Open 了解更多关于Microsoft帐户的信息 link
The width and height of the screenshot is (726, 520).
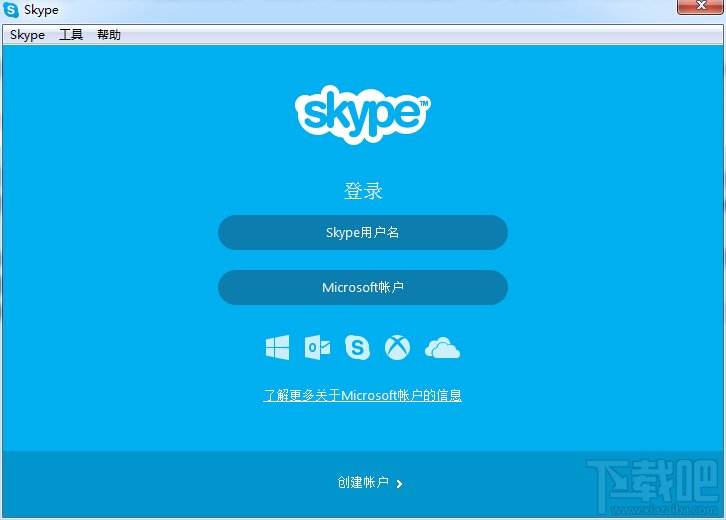pos(363,395)
